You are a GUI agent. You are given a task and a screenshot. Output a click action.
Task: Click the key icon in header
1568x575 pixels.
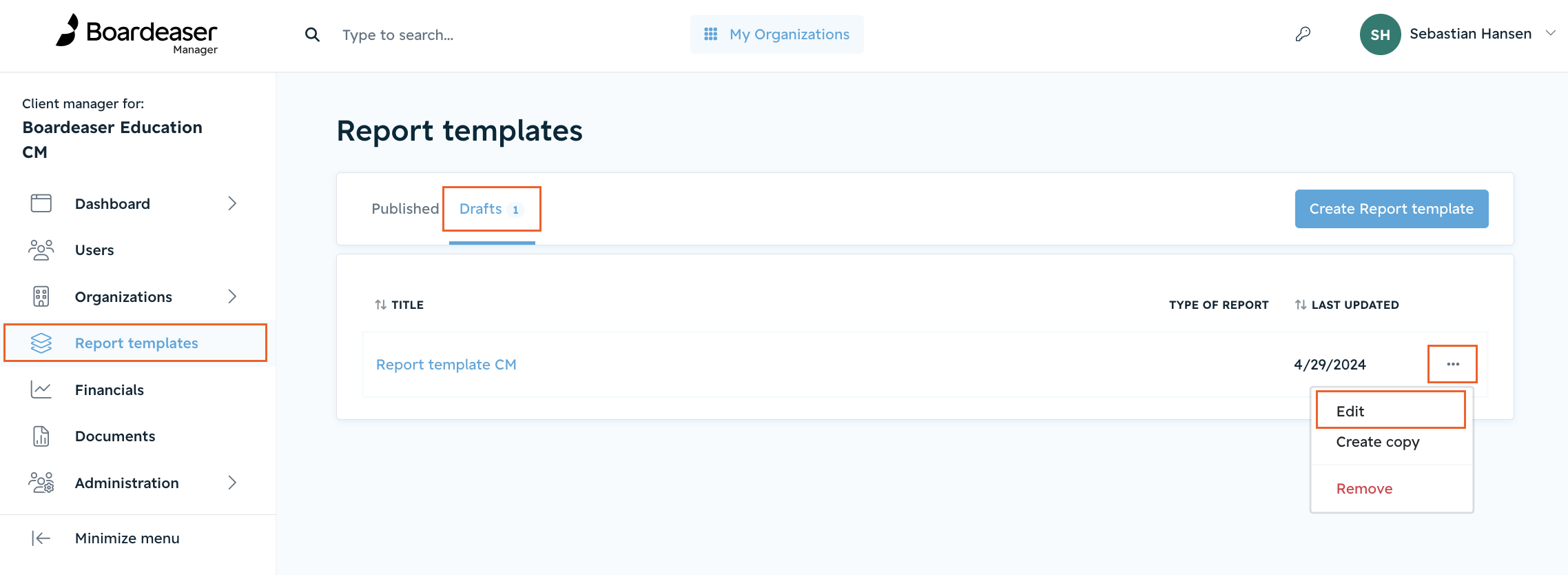(x=1303, y=34)
